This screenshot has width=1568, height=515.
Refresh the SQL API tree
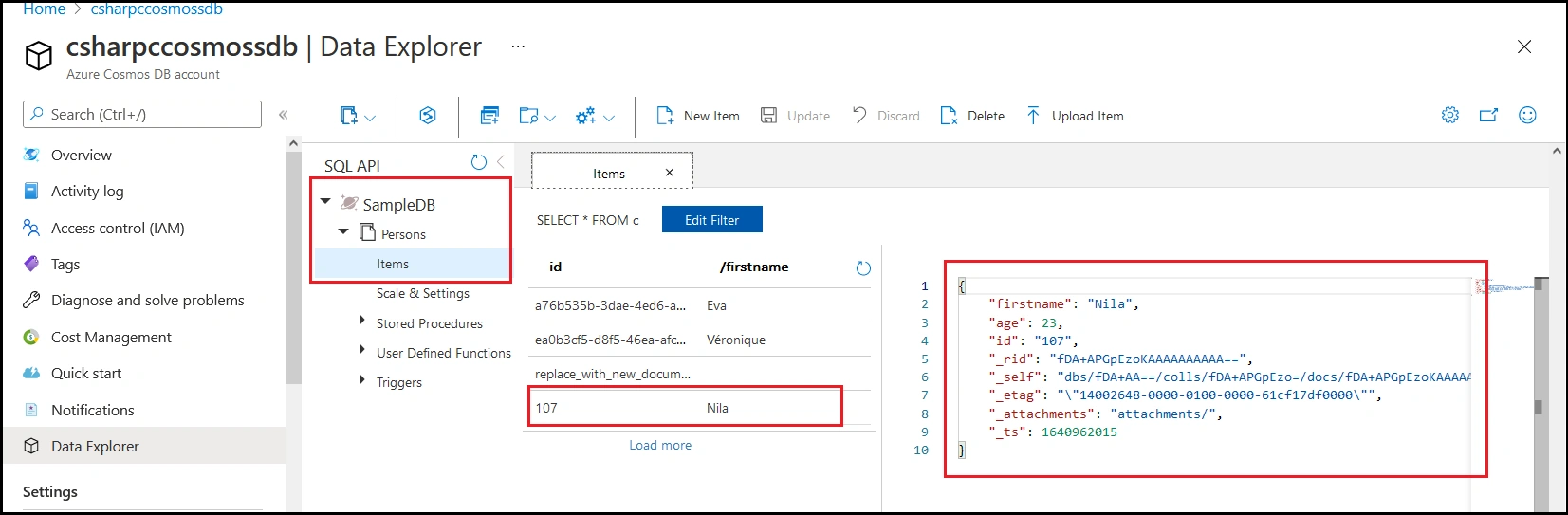tap(479, 162)
